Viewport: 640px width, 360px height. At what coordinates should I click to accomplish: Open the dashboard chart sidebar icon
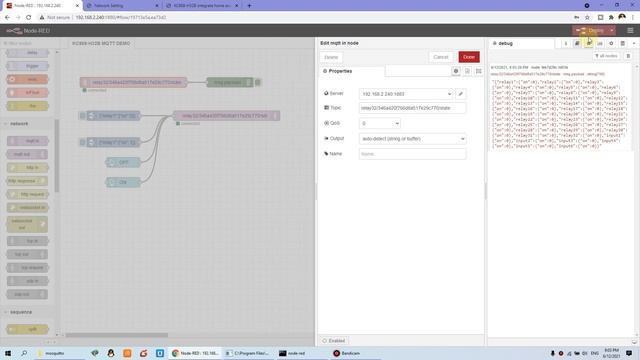tap(600, 43)
